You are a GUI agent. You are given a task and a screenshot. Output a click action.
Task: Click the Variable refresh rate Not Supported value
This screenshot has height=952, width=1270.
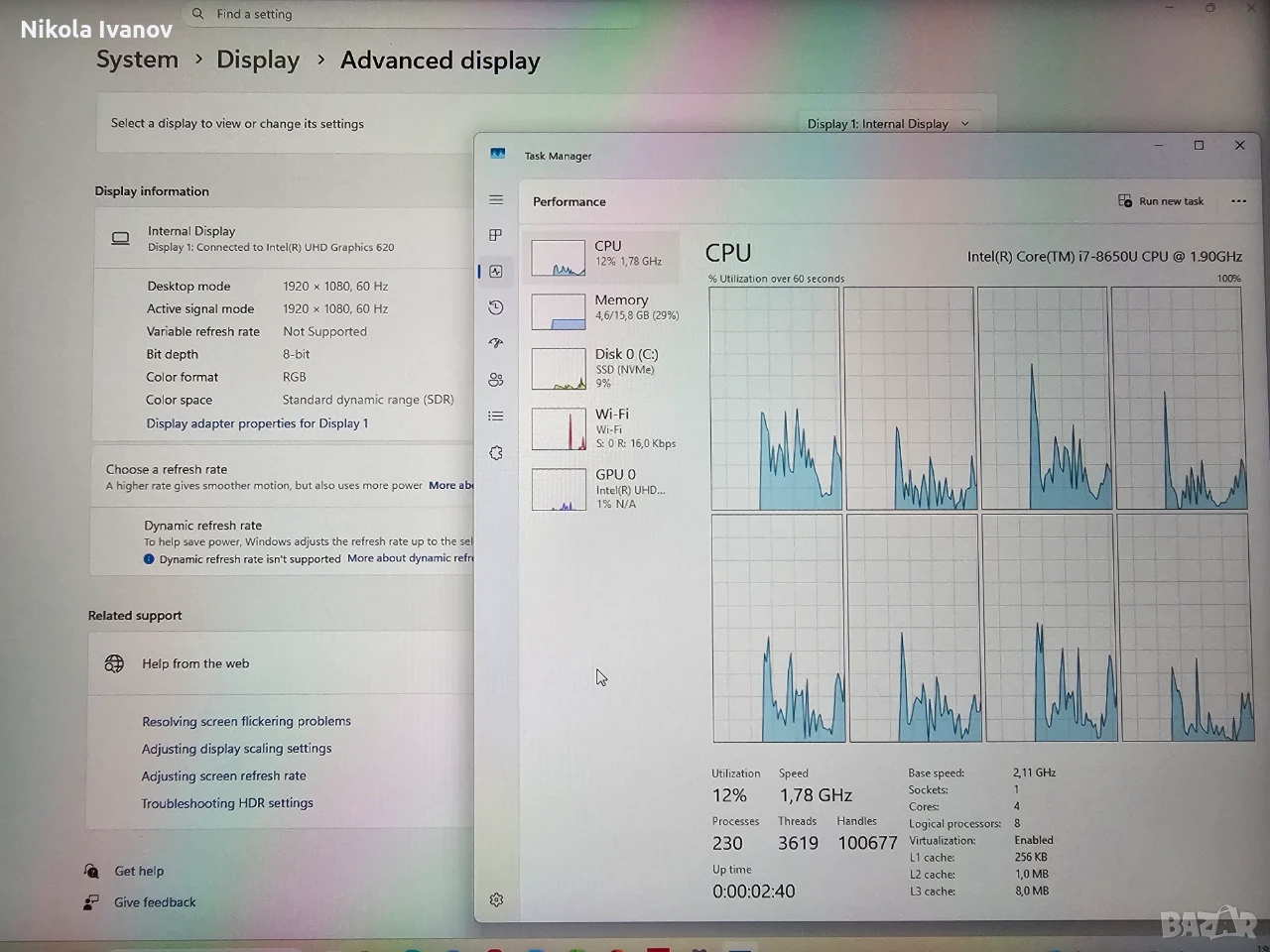pyautogui.click(x=324, y=331)
